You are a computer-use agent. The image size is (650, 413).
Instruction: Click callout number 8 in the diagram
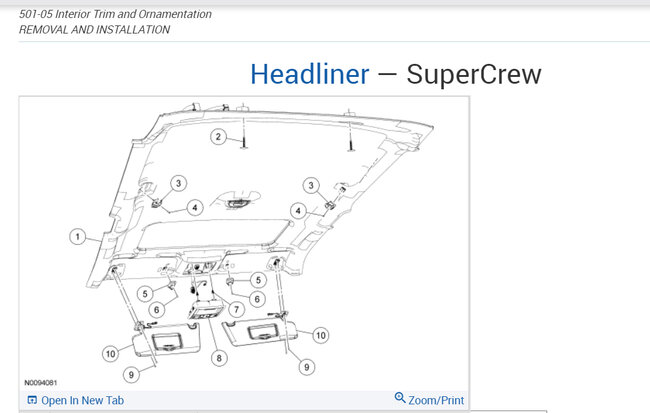(219, 358)
